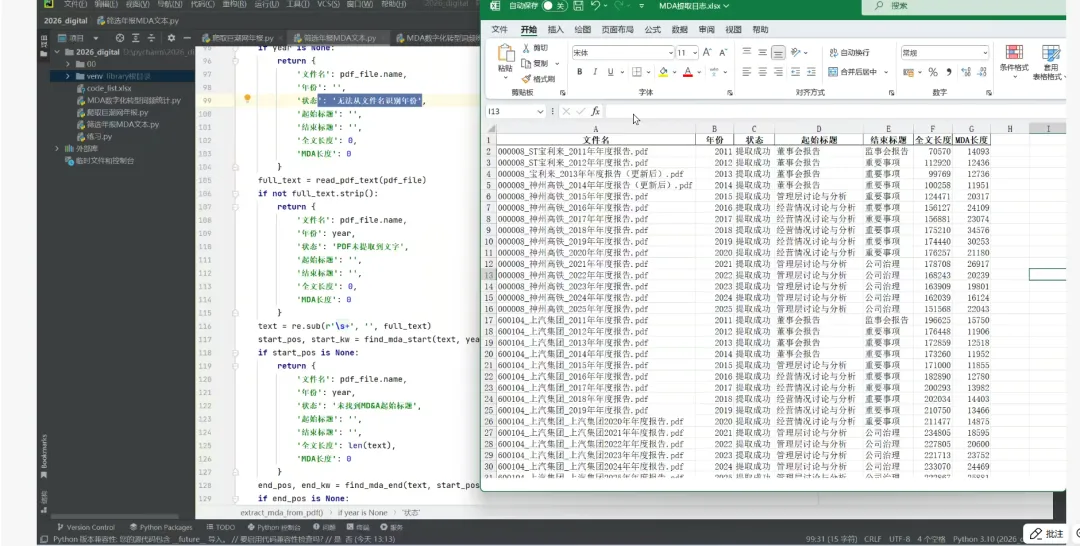Click the increase decimal icon
Viewport: 1080px width, 546px height.
pos(965,72)
